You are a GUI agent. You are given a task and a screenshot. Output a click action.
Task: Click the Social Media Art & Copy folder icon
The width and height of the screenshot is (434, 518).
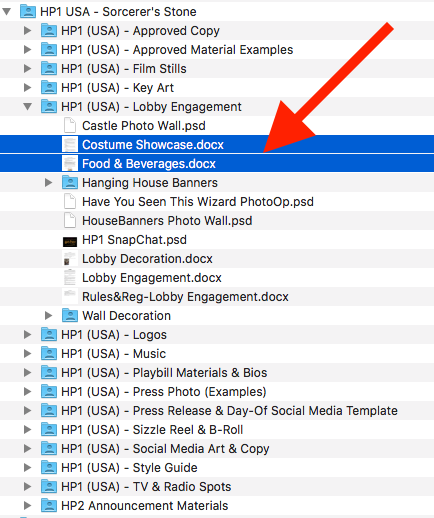click(49, 449)
